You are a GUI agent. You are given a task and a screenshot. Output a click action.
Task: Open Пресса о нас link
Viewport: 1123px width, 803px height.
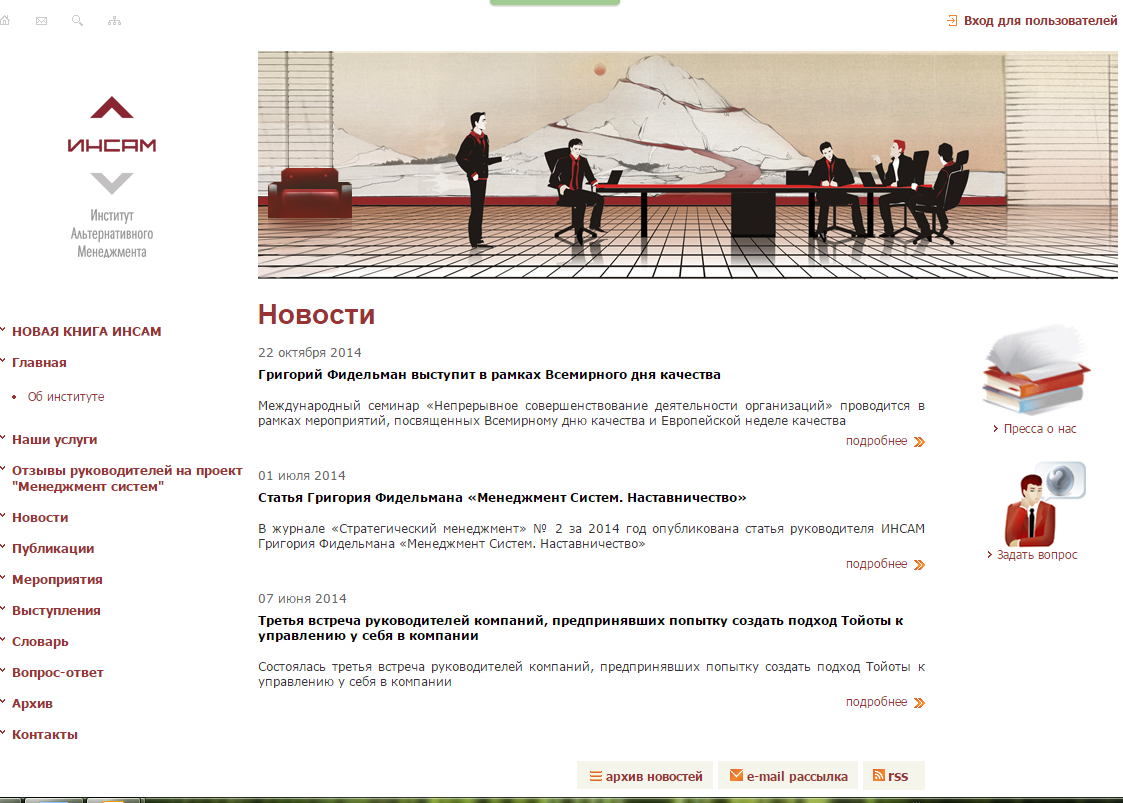click(1039, 429)
